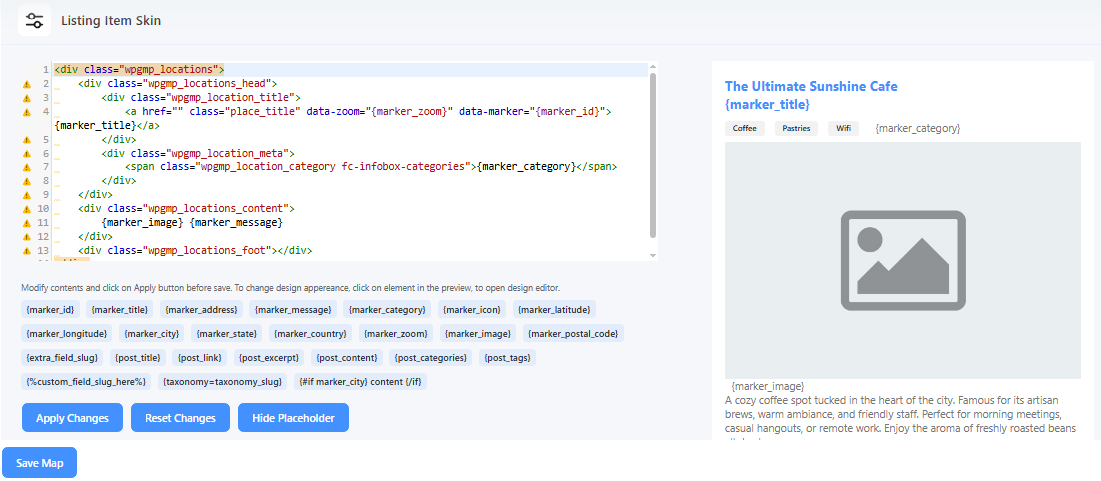The width and height of the screenshot is (1101, 481).
Task: Select the {post_link} placeholder tag
Action: (x=201, y=358)
